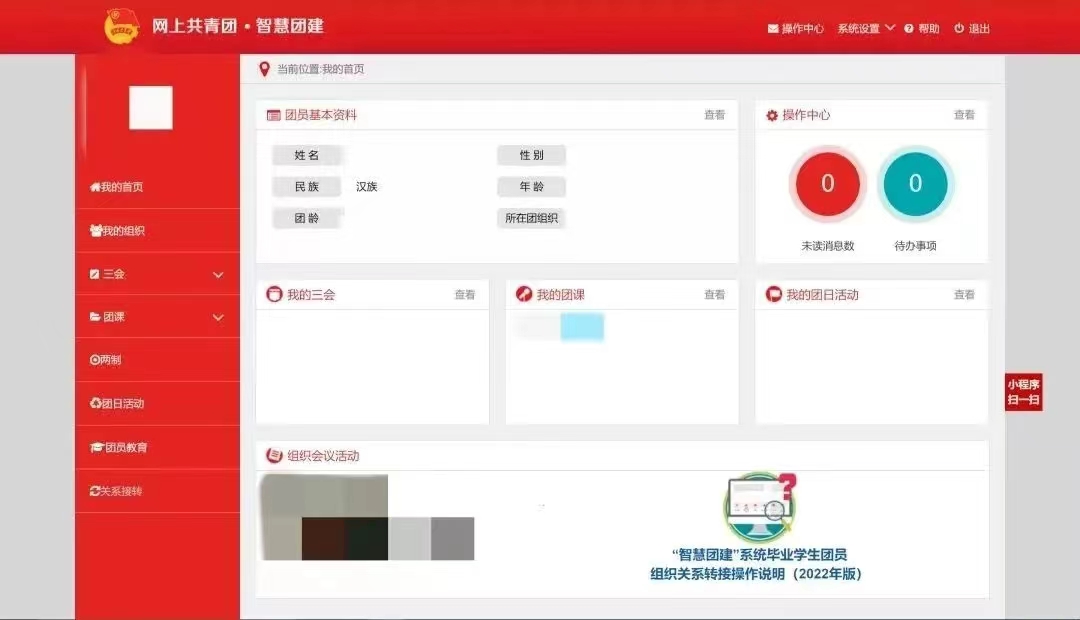Click the teal 待办事项 counter circle
The width and height of the screenshot is (1080, 620).
point(915,184)
